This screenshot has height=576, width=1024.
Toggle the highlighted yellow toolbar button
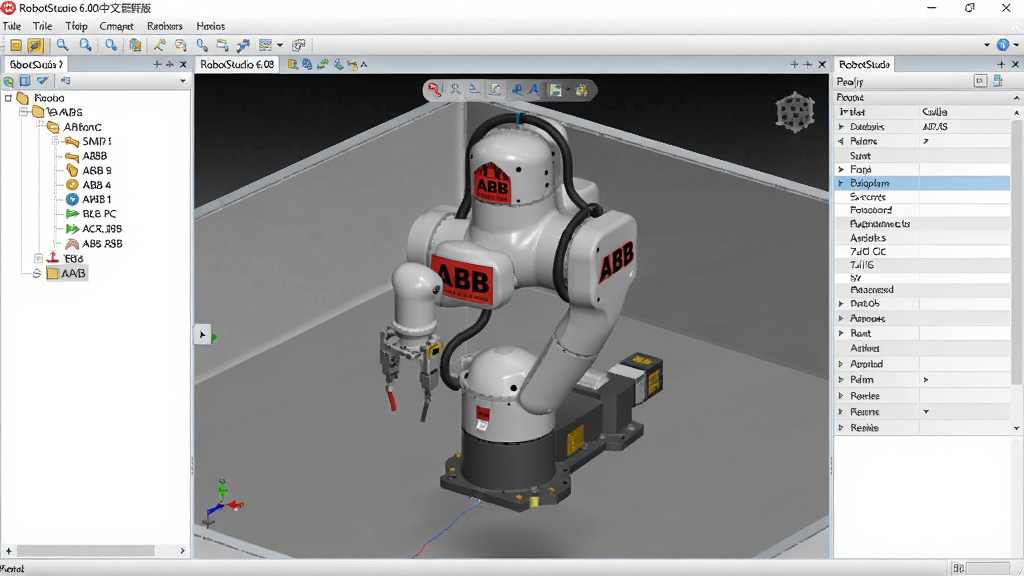coord(35,45)
